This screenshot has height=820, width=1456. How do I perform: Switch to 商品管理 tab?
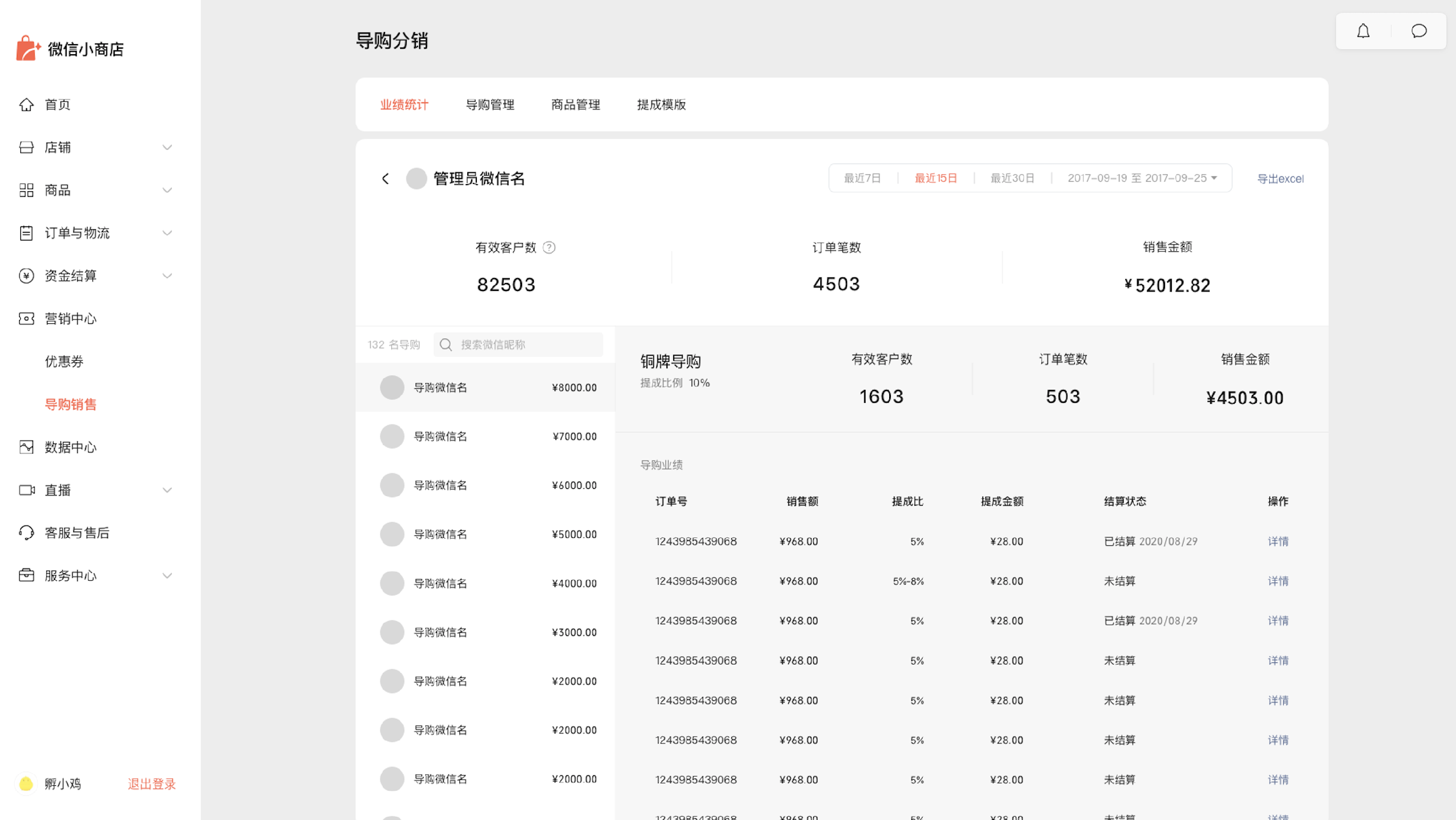pyautogui.click(x=575, y=105)
